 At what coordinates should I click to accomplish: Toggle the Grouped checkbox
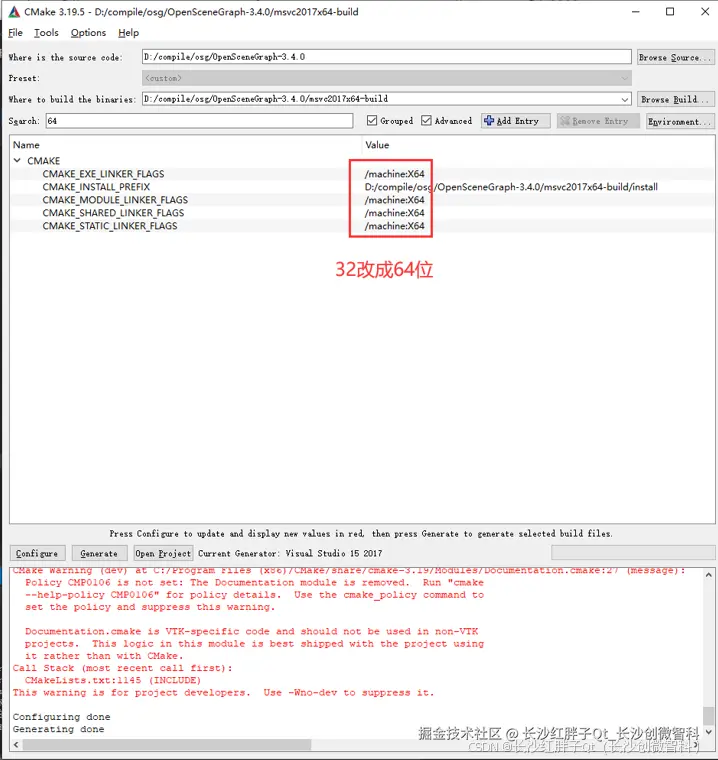(372, 120)
